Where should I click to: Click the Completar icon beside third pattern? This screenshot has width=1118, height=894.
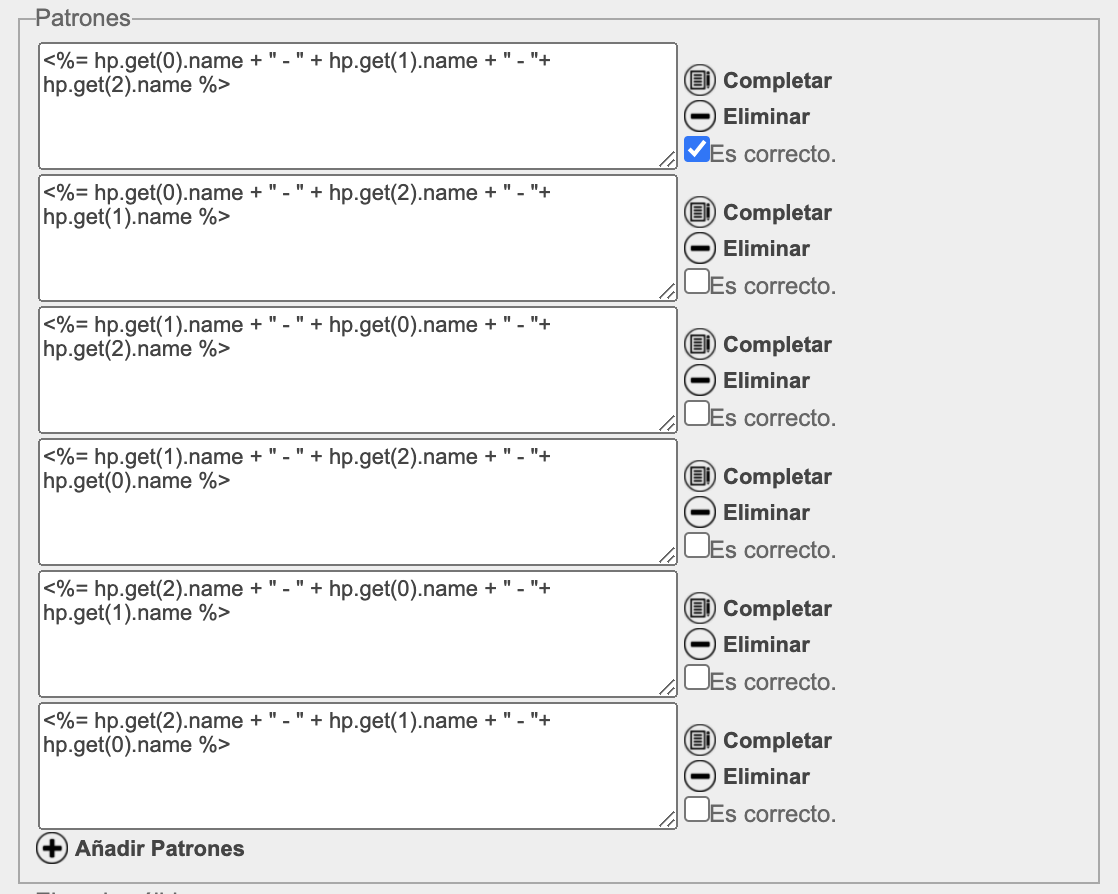click(x=699, y=344)
